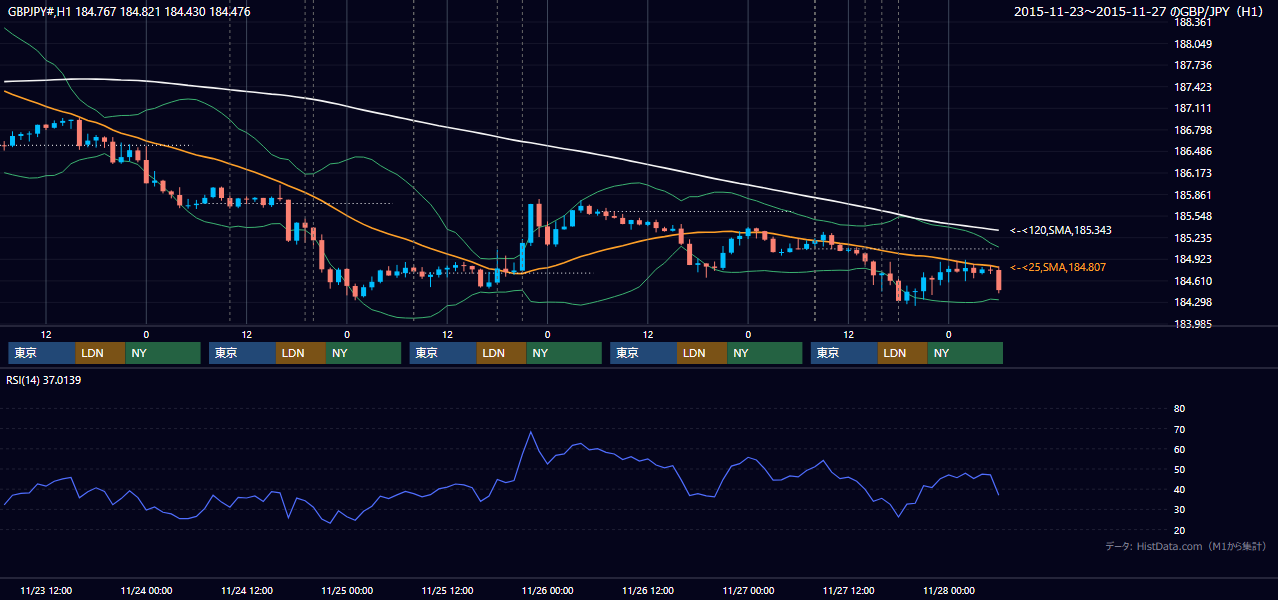Choose the 東京 session block for 11/25
This screenshot has height=600, width=1278.
pyautogui.click(x=443, y=353)
